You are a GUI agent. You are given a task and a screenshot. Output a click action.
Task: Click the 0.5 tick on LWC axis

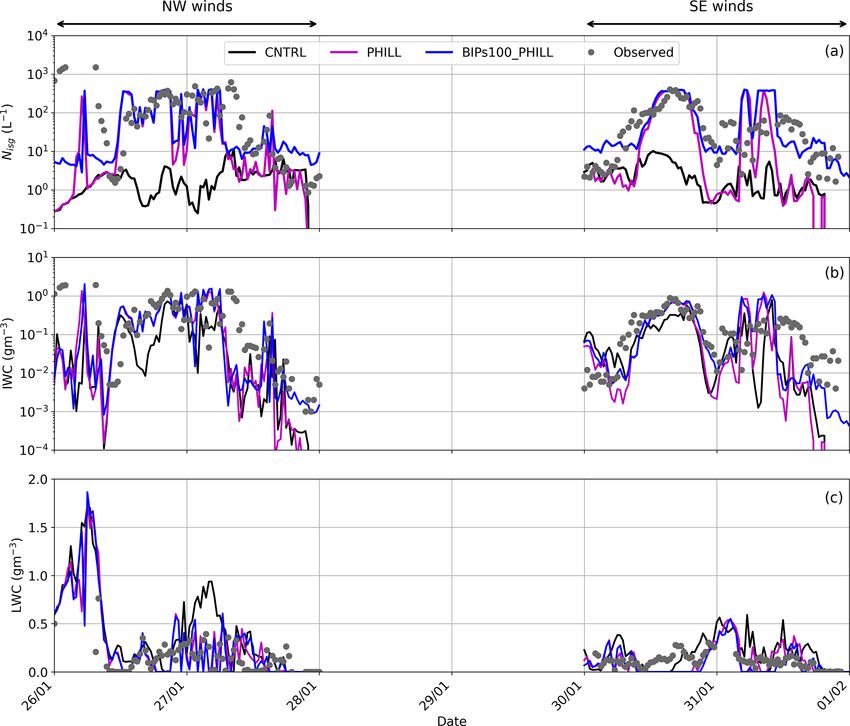(38, 624)
